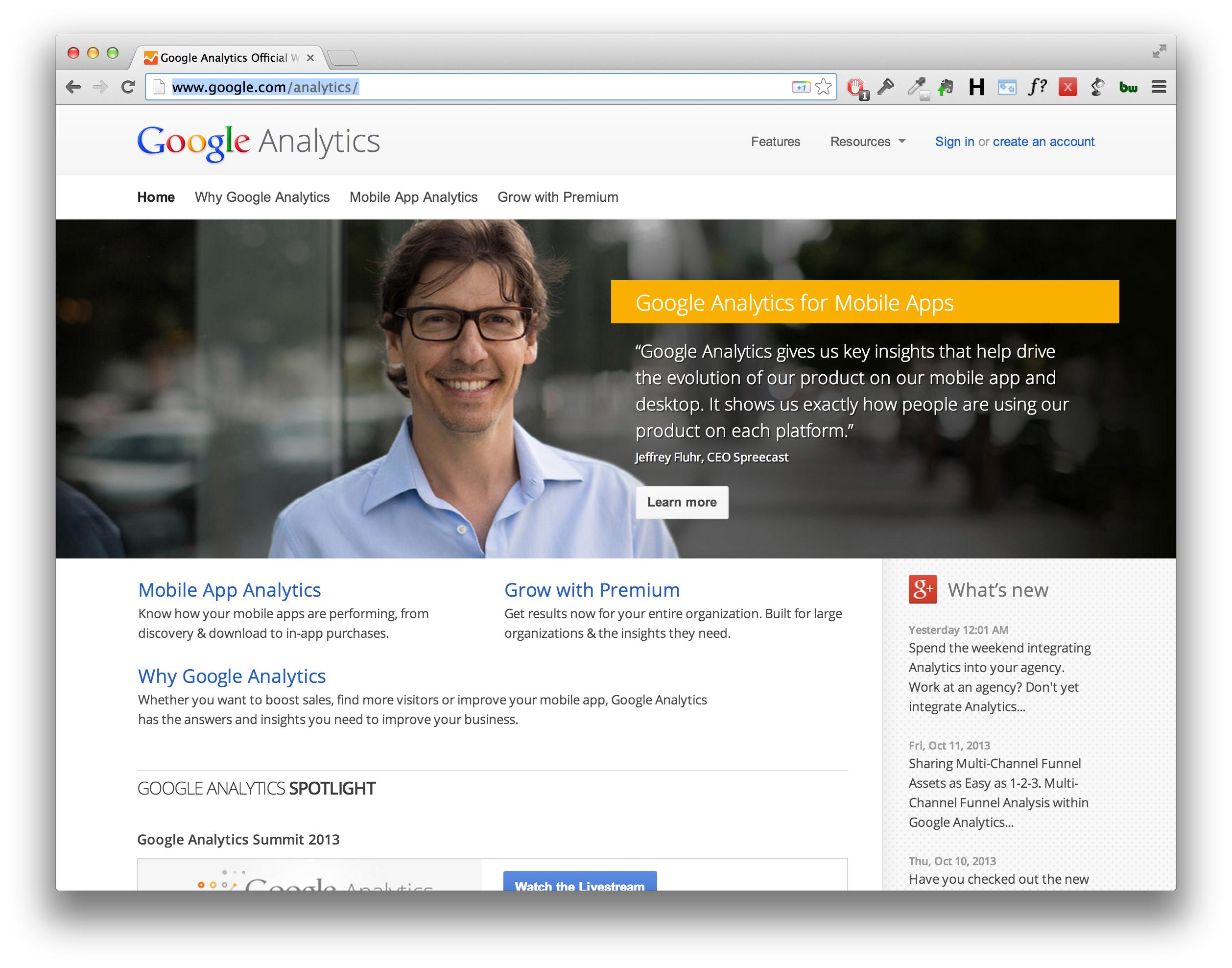Open the key password extension icon
Image resolution: width=1232 pixels, height=968 pixels.
click(885, 87)
